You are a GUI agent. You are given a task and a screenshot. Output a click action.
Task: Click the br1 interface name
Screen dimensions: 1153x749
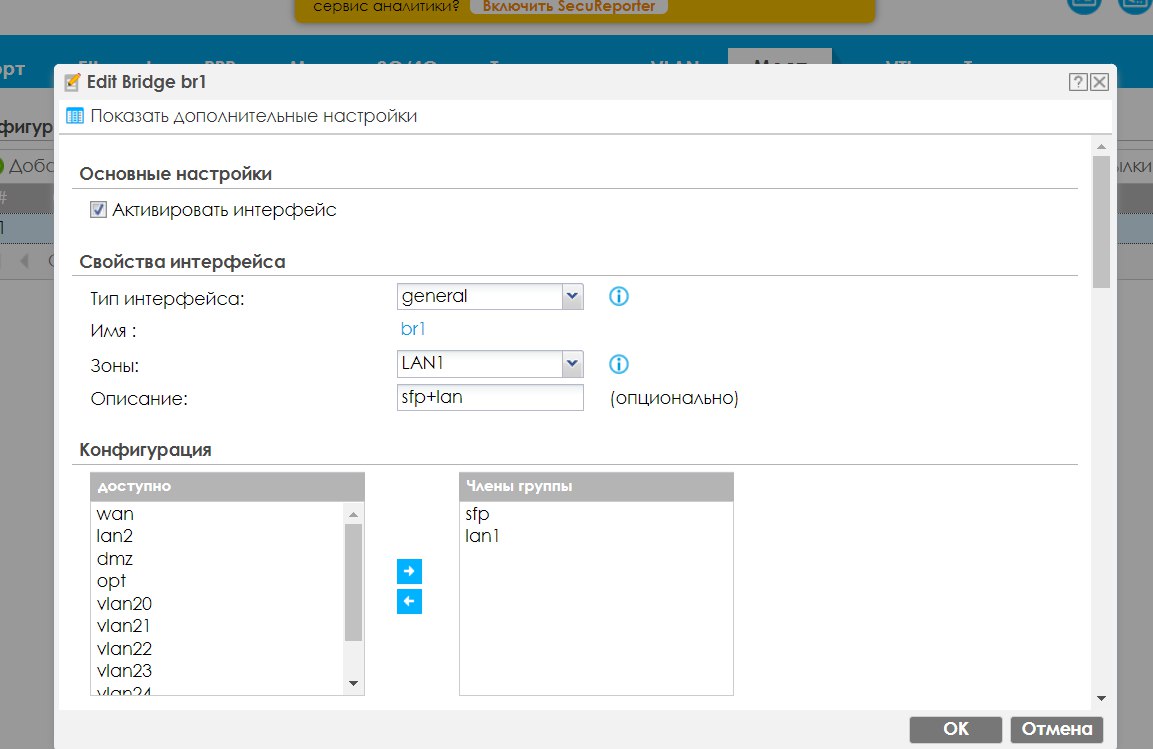click(413, 329)
